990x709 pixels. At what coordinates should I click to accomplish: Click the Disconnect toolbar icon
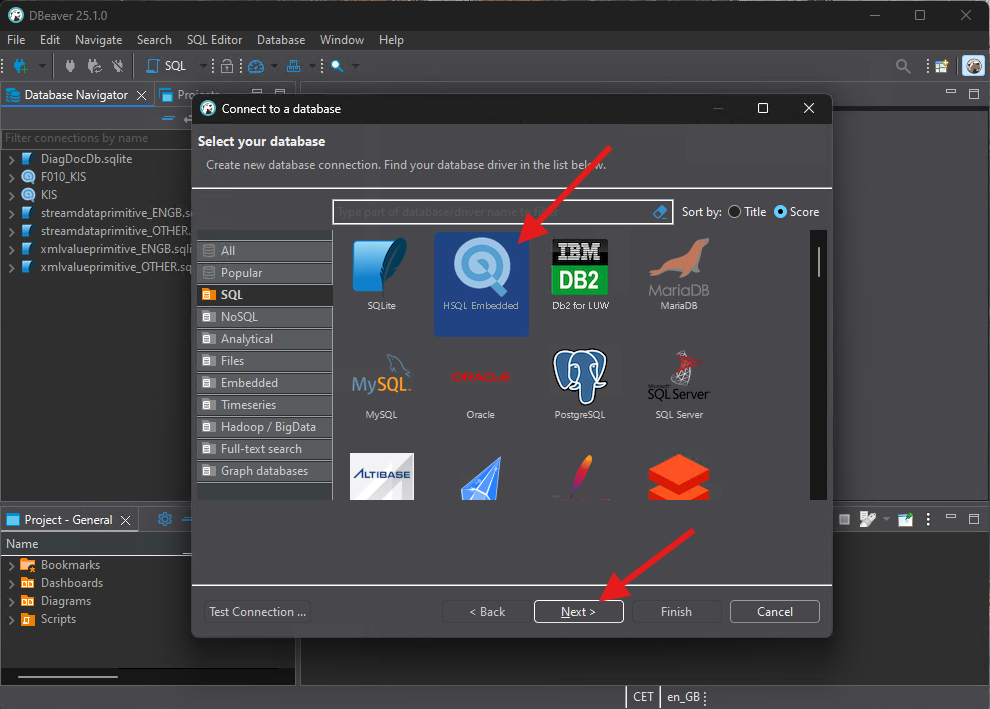[x=117, y=66]
